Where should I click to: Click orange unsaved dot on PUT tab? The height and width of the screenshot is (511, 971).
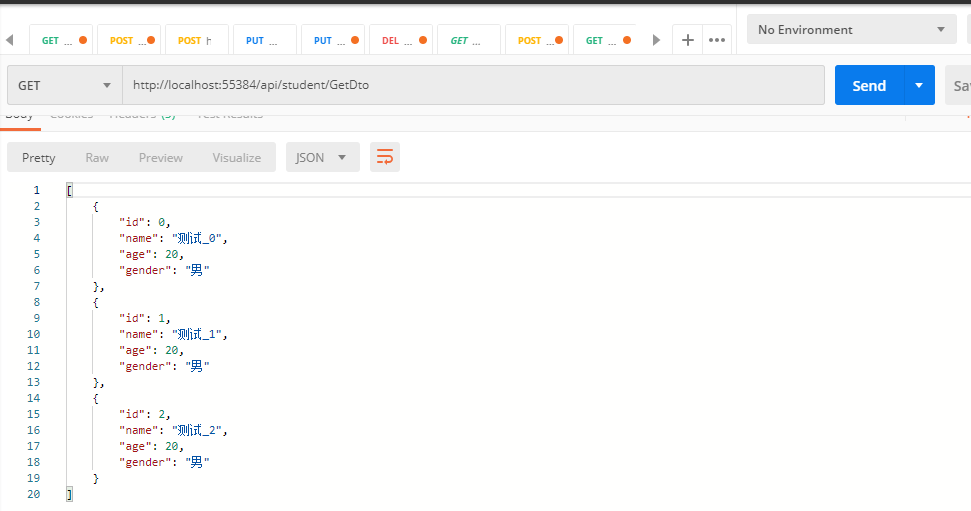tap(355, 40)
